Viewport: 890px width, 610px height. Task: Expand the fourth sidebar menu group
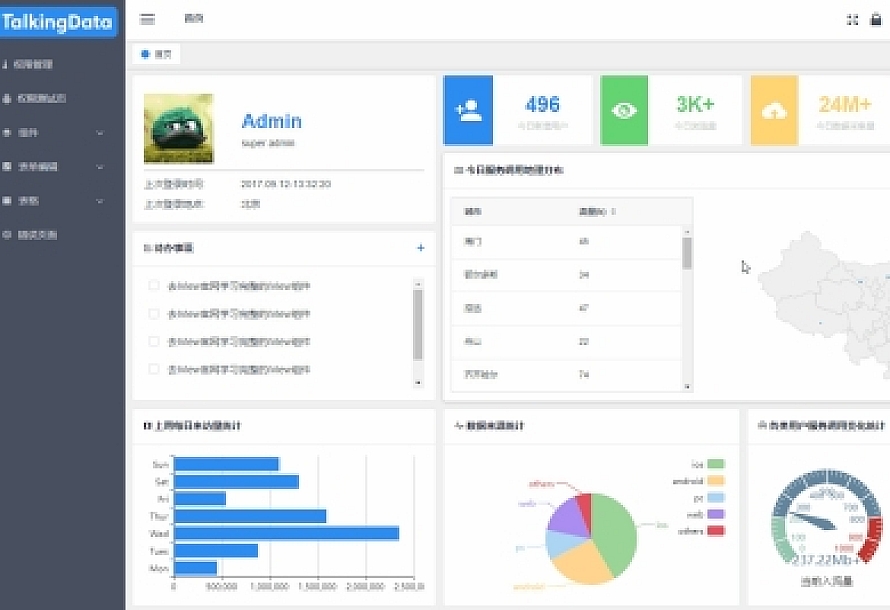point(62,167)
